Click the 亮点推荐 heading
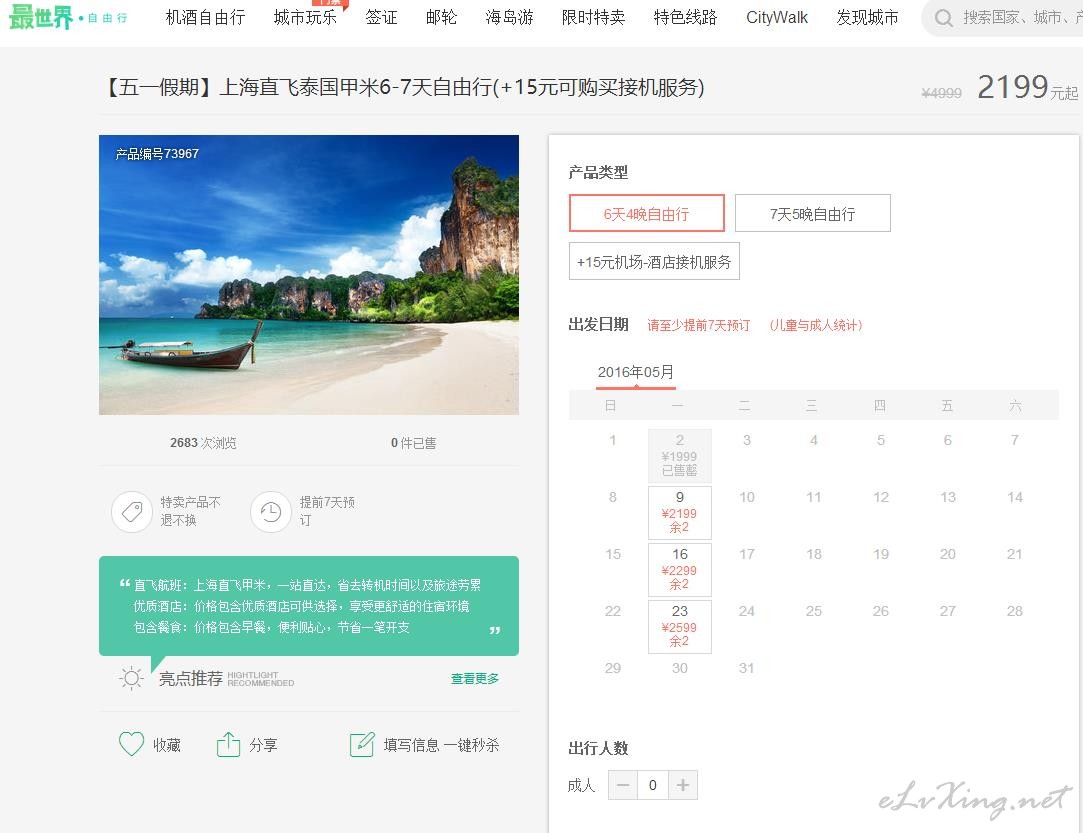 [191, 678]
